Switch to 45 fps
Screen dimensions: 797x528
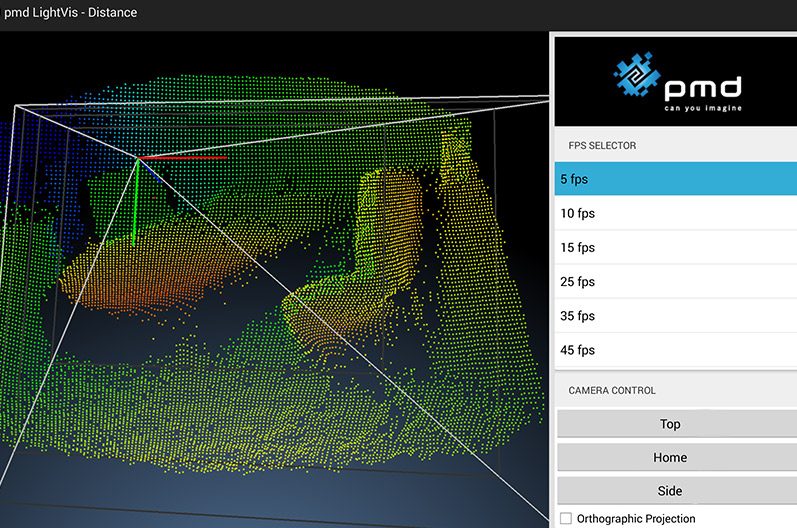676,350
